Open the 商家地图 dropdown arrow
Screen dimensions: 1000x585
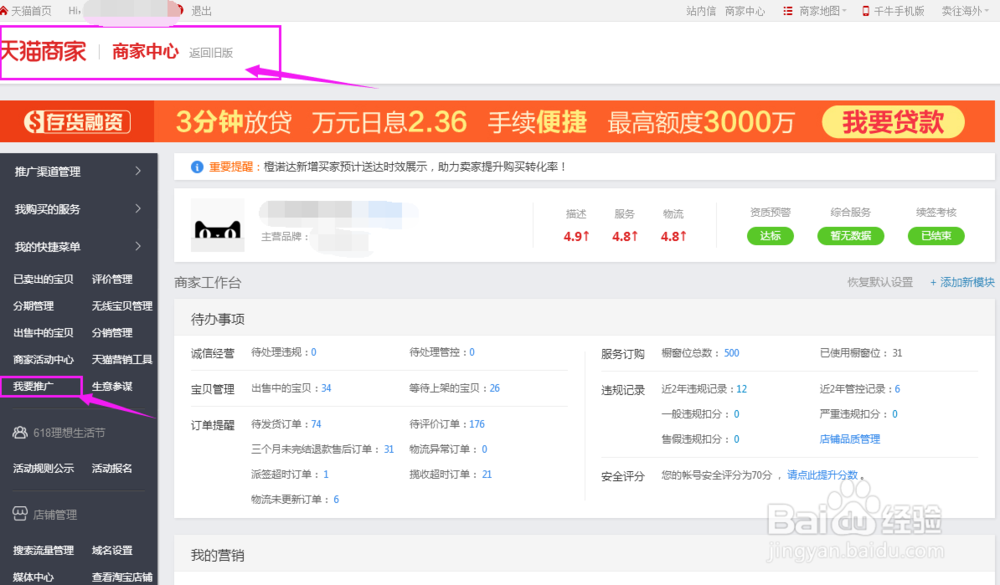click(x=844, y=11)
